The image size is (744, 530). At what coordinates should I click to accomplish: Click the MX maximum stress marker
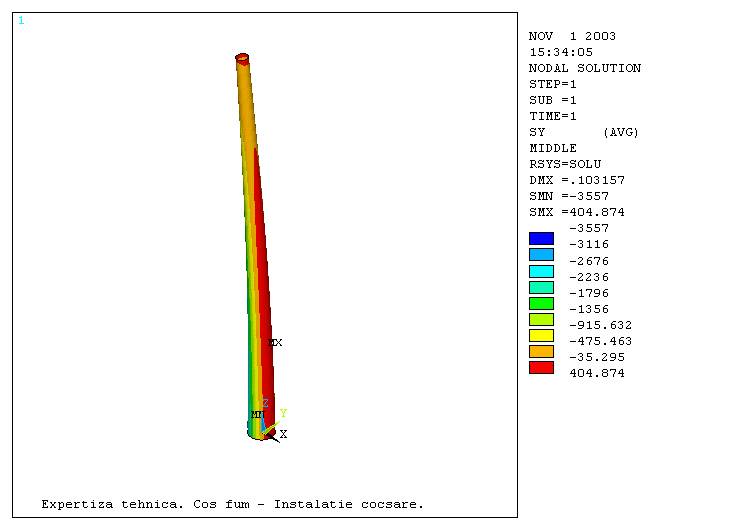pos(275,343)
